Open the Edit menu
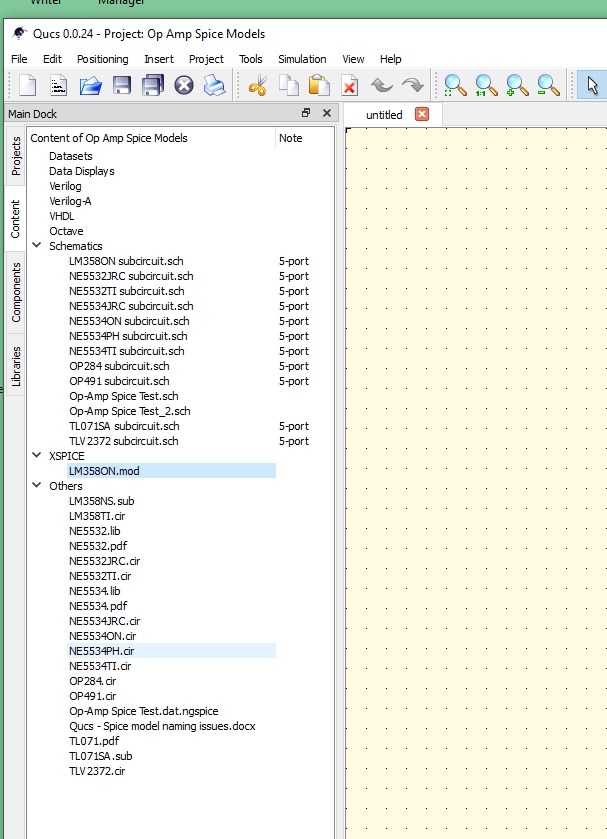Image resolution: width=607 pixels, height=839 pixels. [52, 59]
